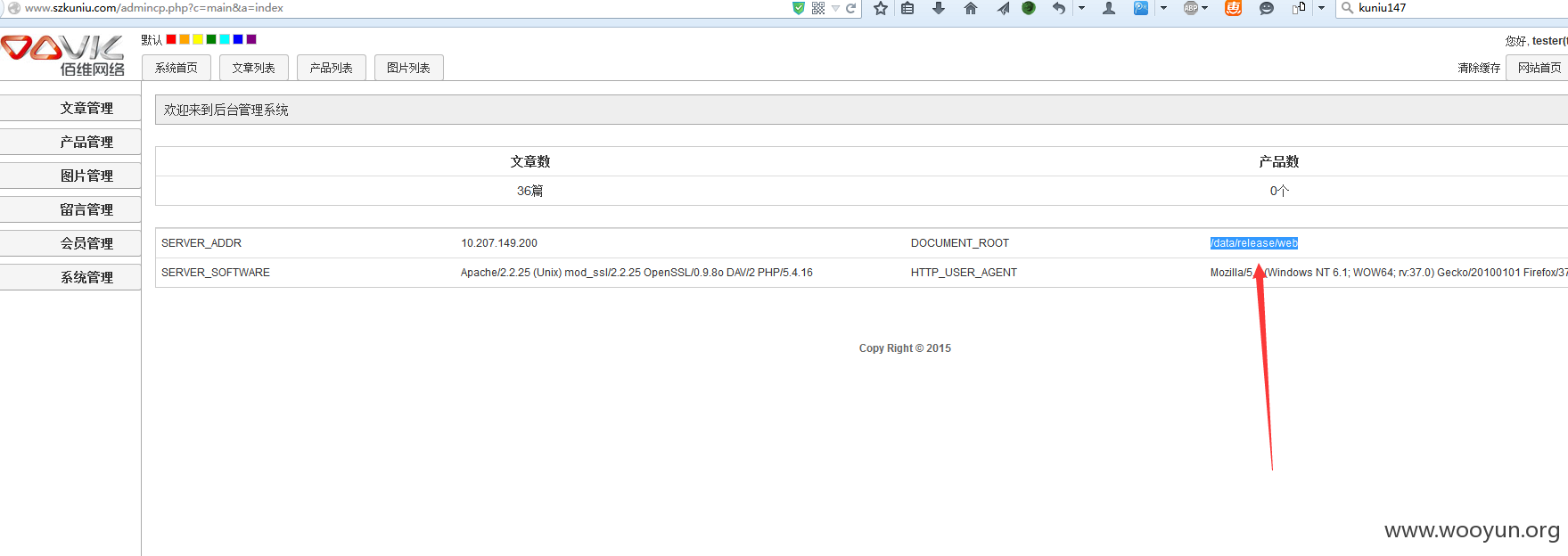Image resolution: width=1568 pixels, height=556 pixels.
Task: Click the blue translate toolbar icon
Action: (1141, 8)
